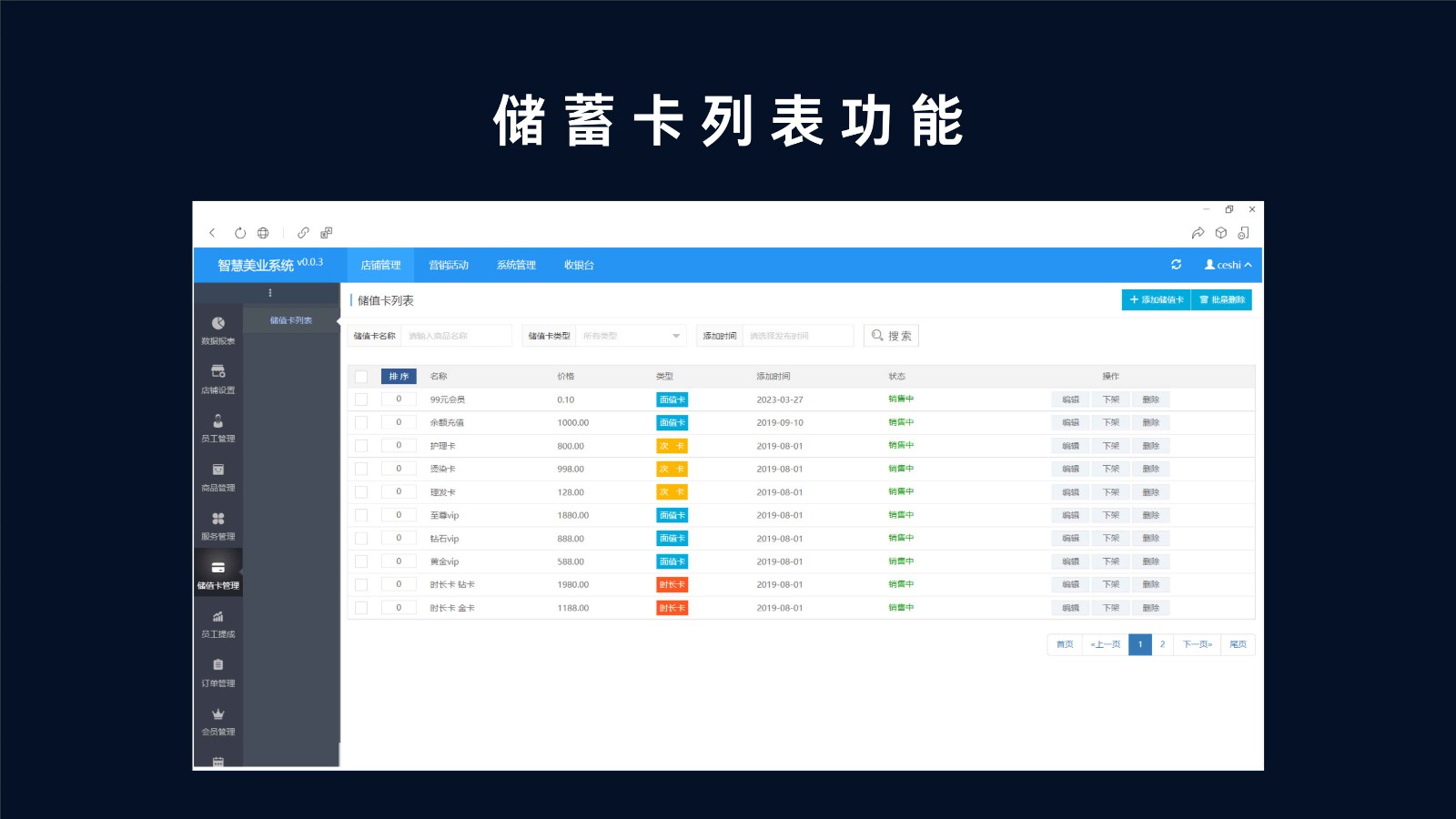Click the share arrow icon at top right
1456x819 pixels.
pos(1198,233)
